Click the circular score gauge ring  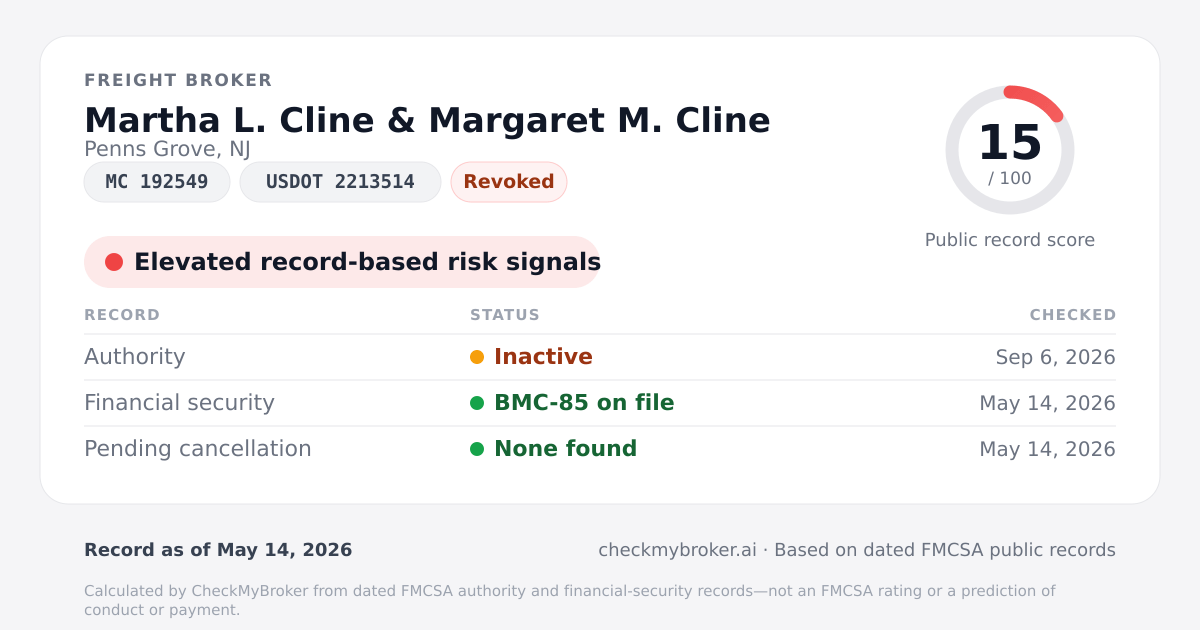coord(1010,150)
